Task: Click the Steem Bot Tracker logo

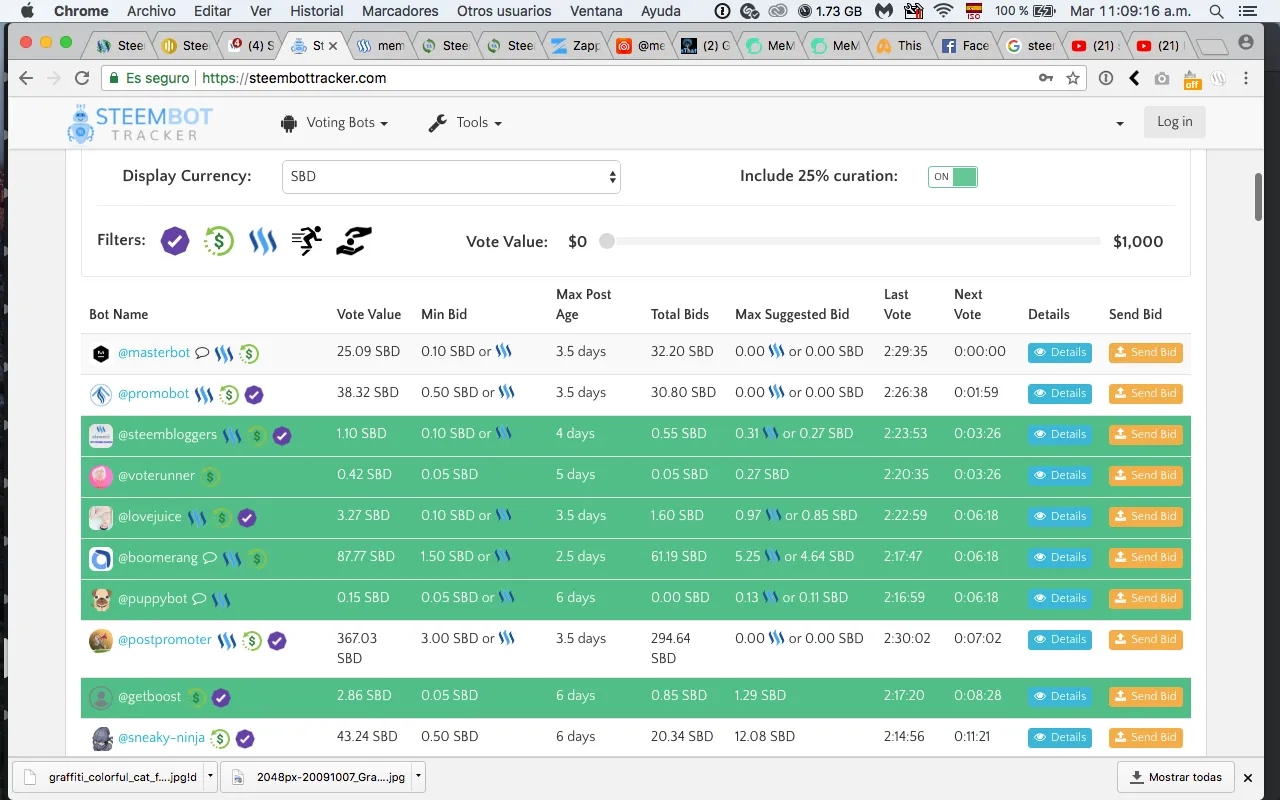Action: coord(141,123)
